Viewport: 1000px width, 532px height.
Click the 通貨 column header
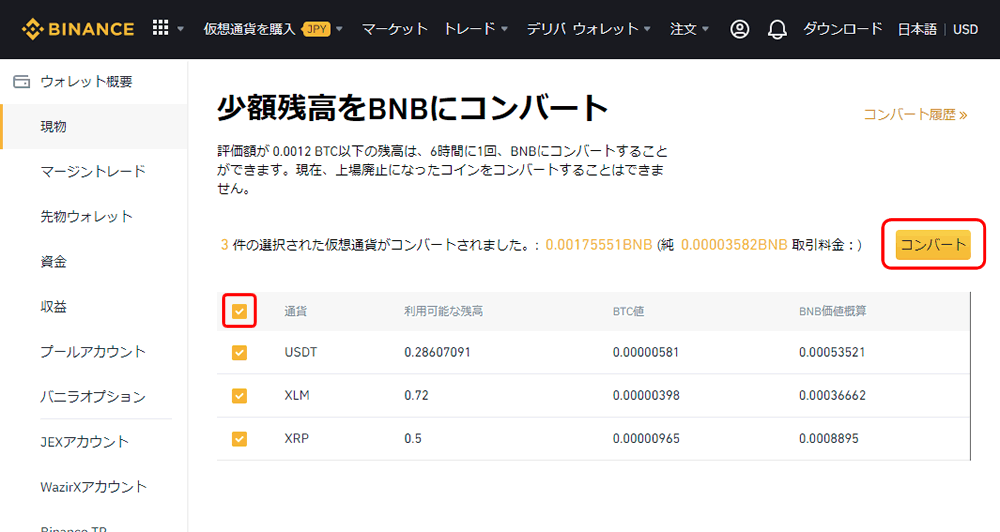point(295,311)
